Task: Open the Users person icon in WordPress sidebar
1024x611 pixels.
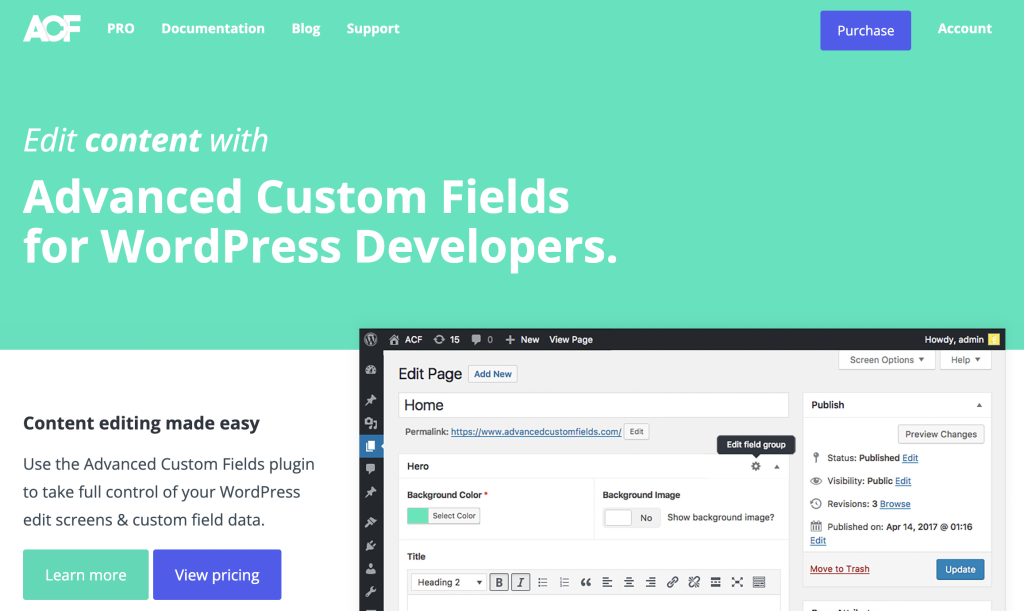Action: click(371, 569)
